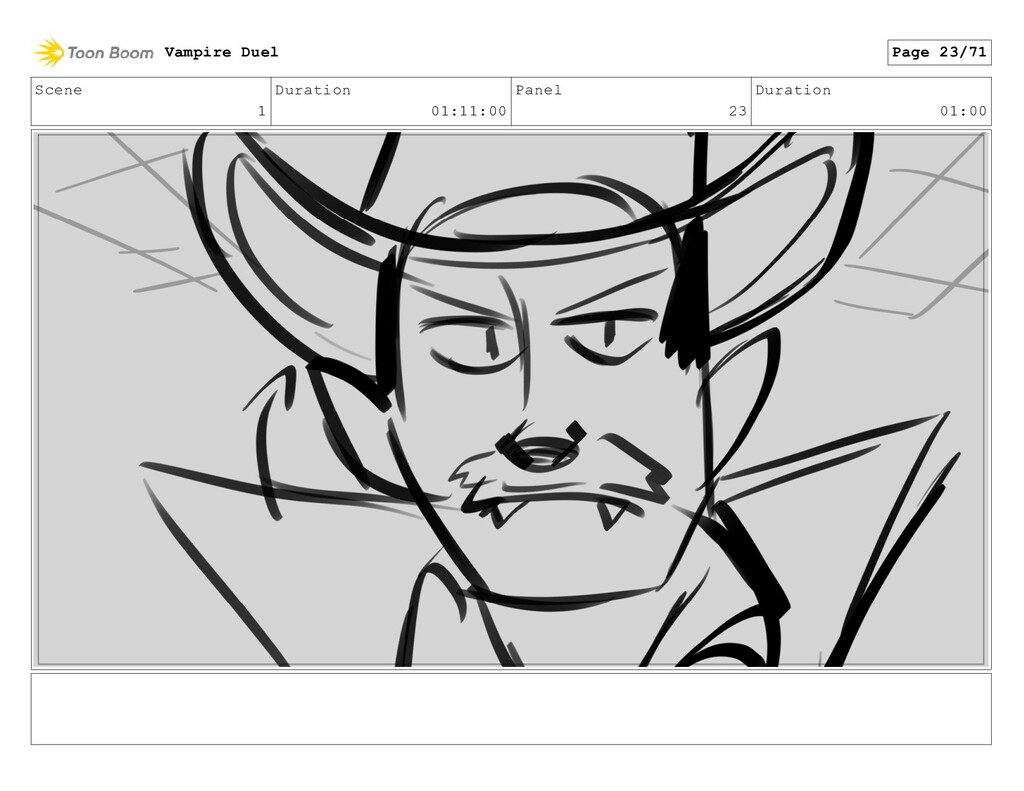
Task: Click the scene number value '1'
Action: [x=262, y=111]
